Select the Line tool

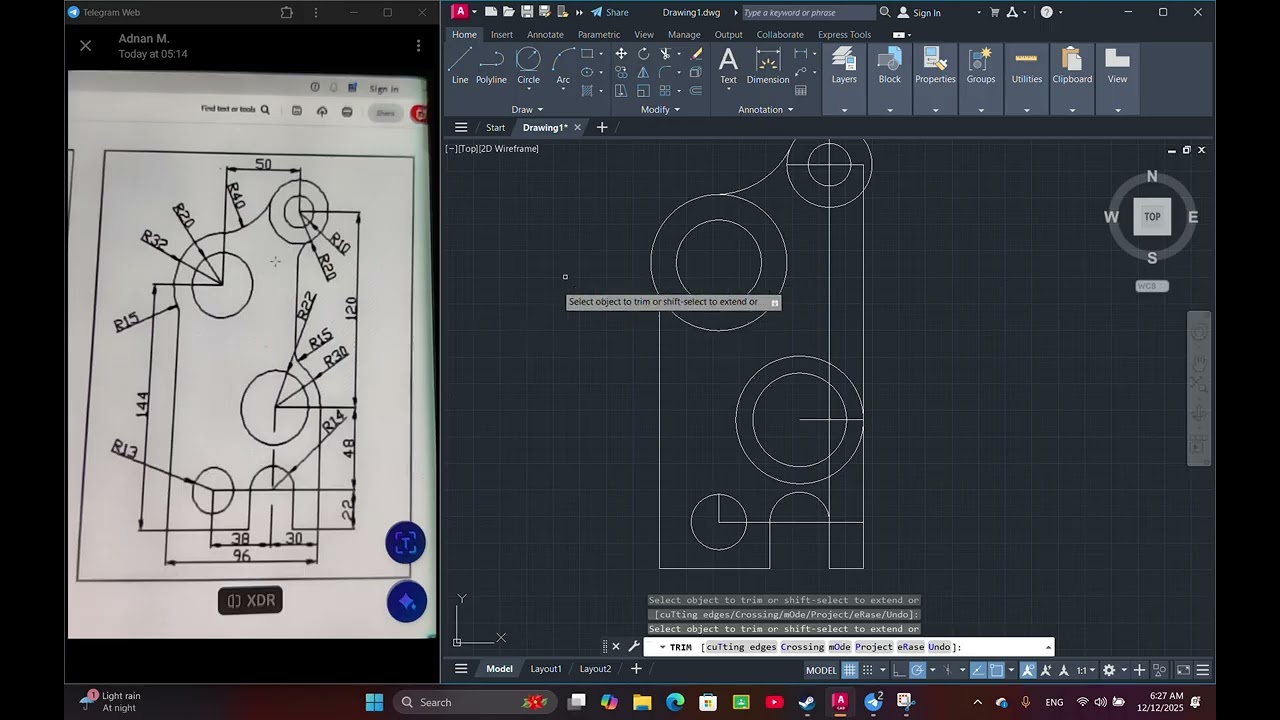[460, 66]
